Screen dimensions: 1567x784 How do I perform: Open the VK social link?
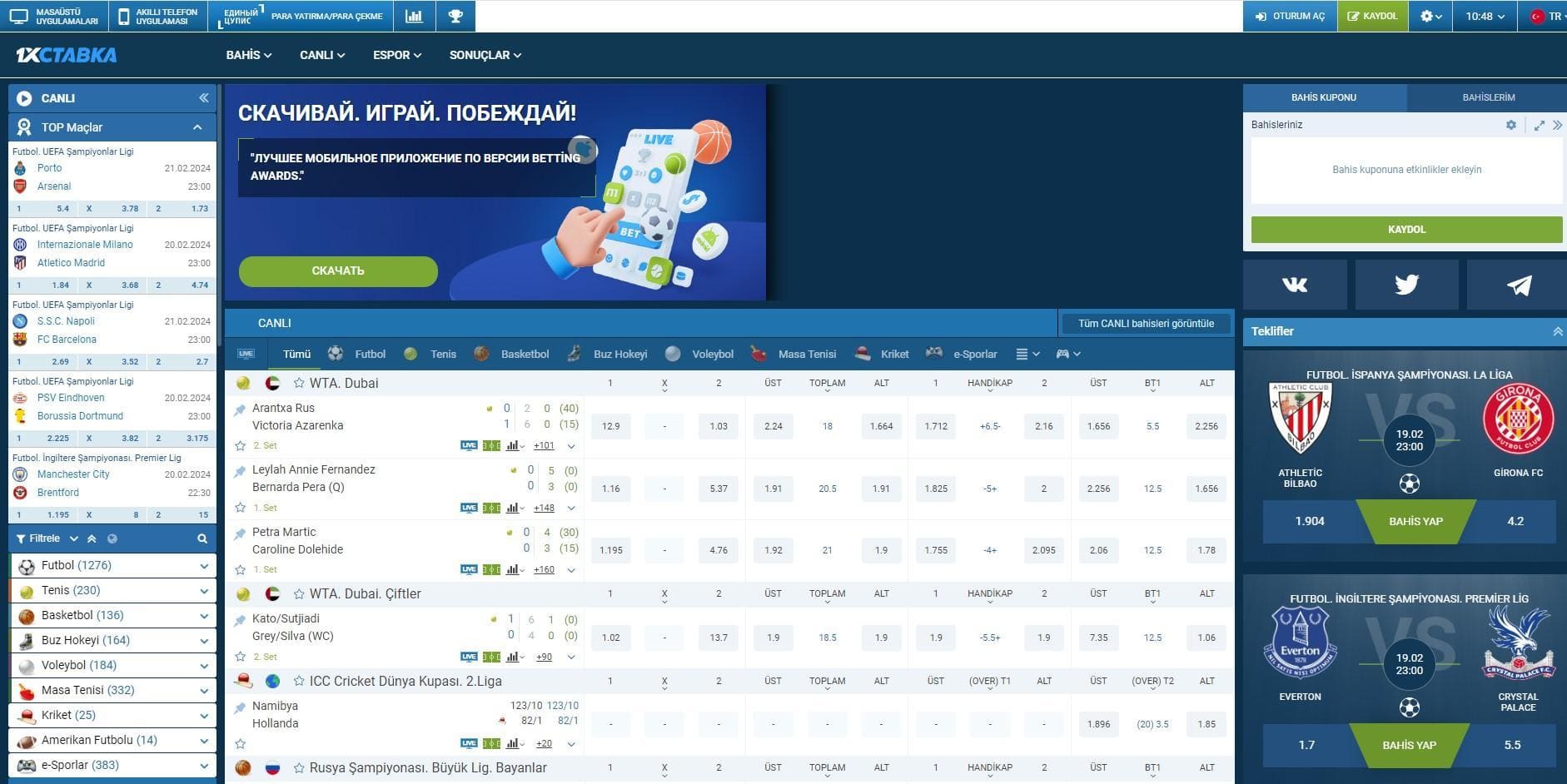point(1294,285)
